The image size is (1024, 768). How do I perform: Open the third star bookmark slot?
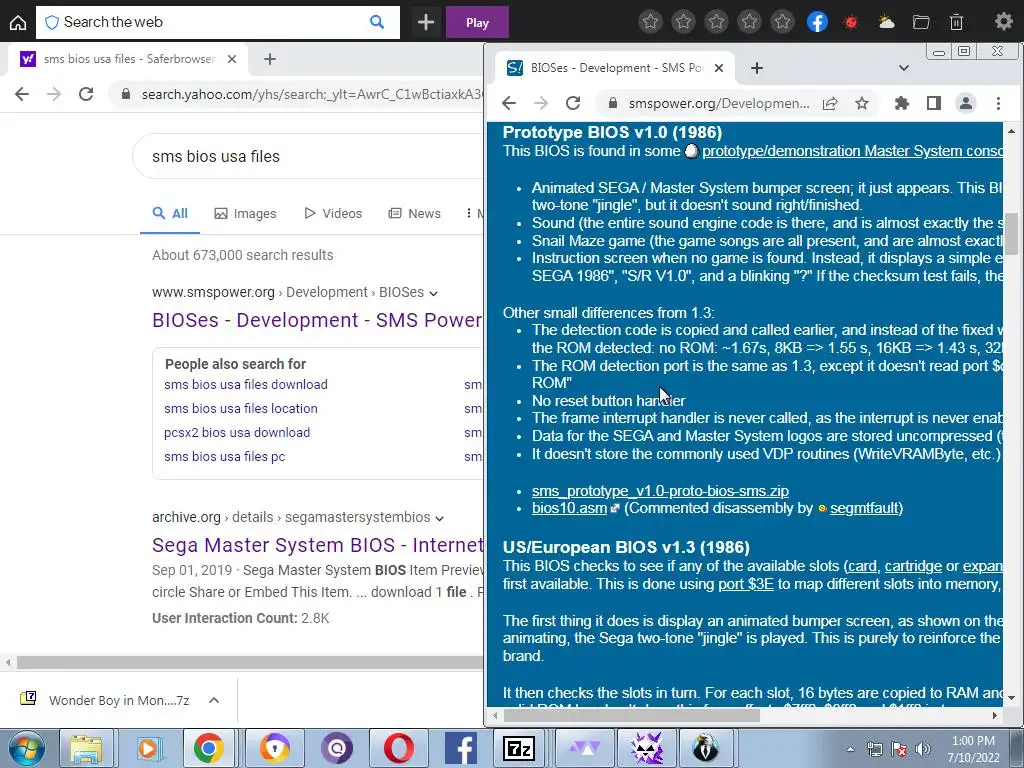[x=716, y=22]
